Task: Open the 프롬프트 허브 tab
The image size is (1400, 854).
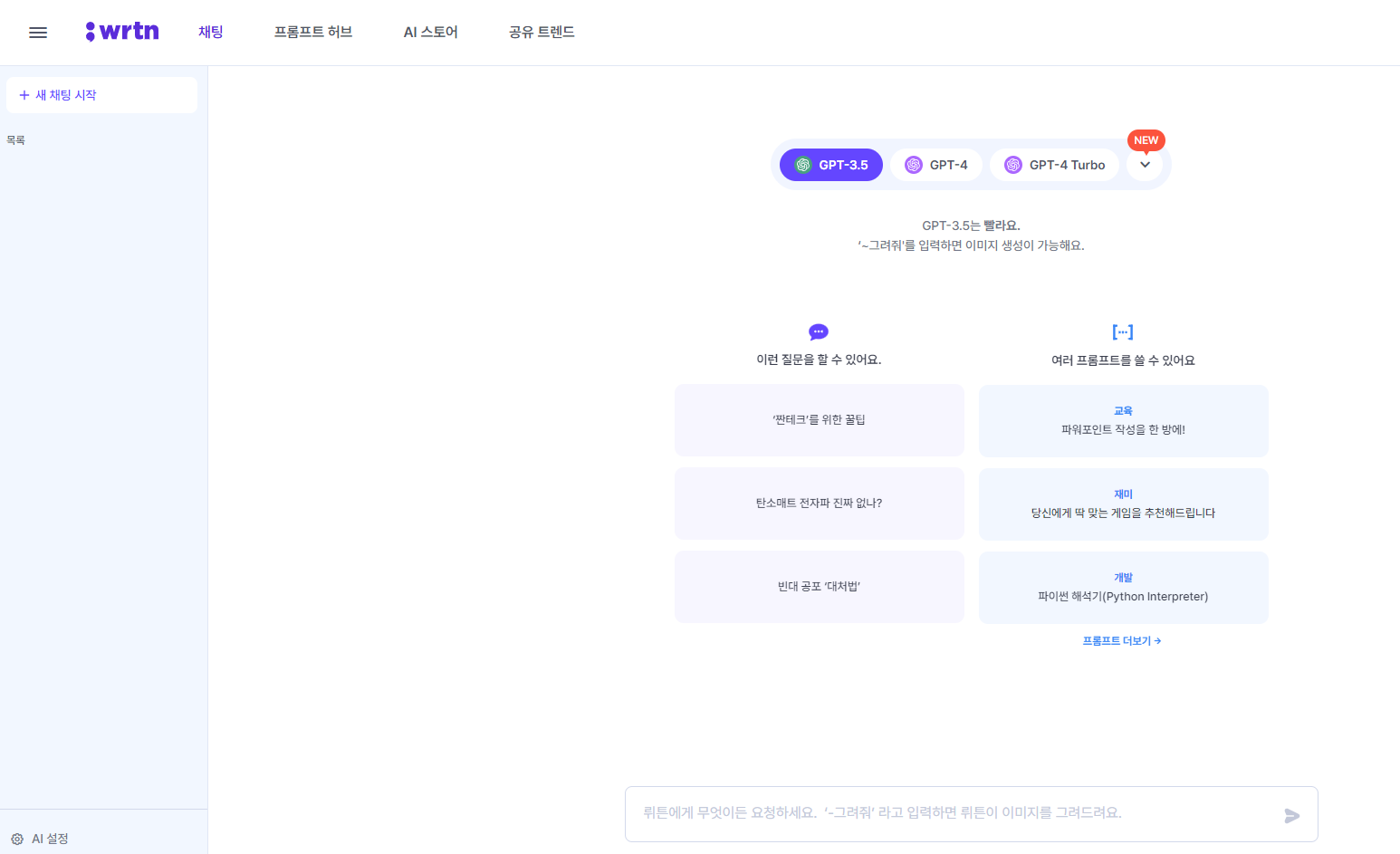Action: click(313, 32)
